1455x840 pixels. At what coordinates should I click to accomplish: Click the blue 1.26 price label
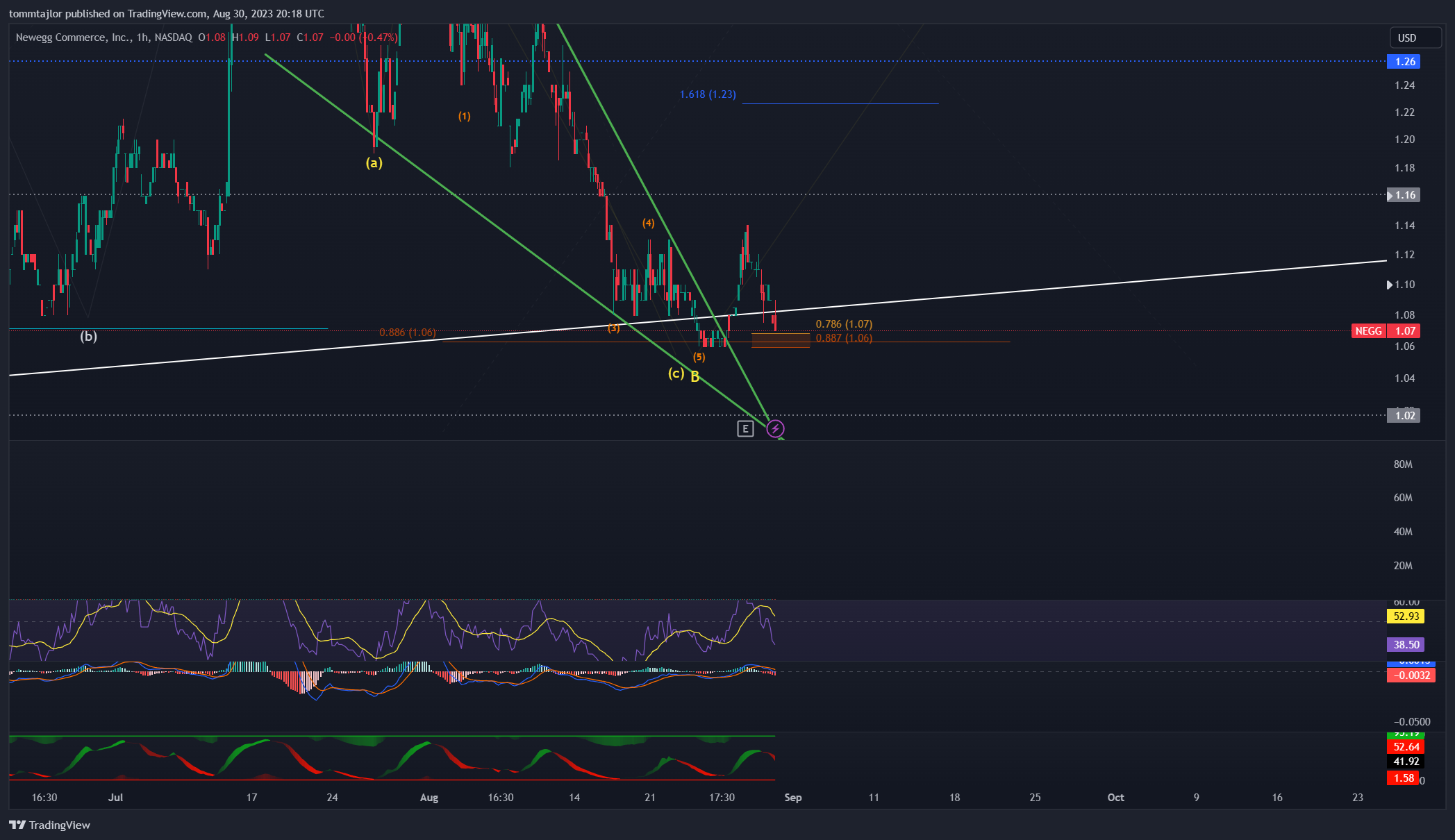(1404, 62)
